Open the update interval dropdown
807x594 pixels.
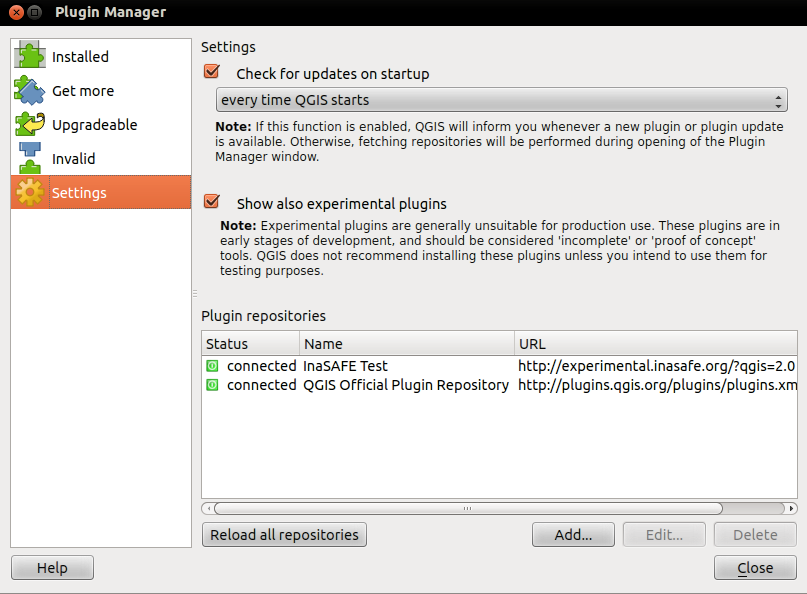pos(501,99)
